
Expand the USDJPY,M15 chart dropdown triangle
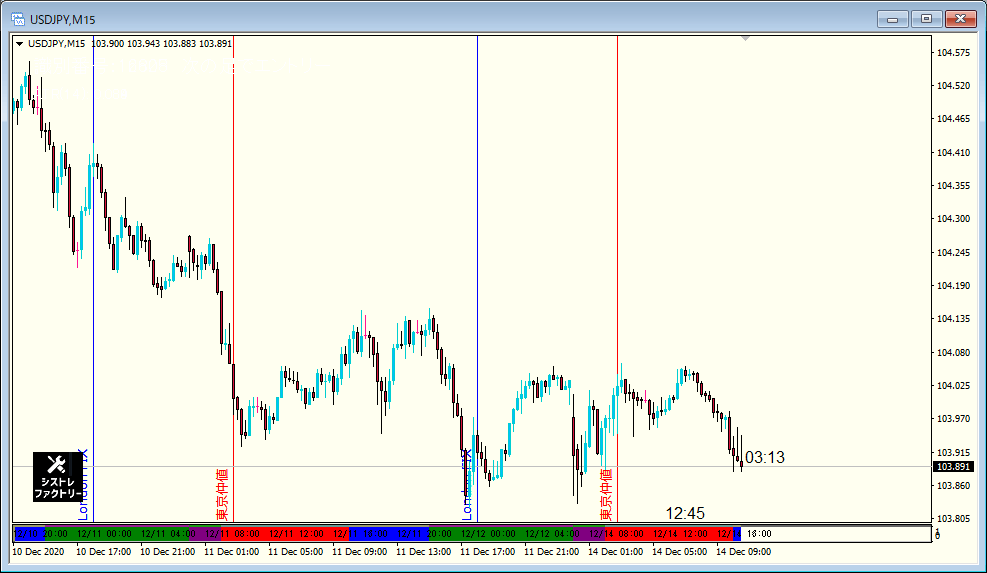(x=20, y=44)
